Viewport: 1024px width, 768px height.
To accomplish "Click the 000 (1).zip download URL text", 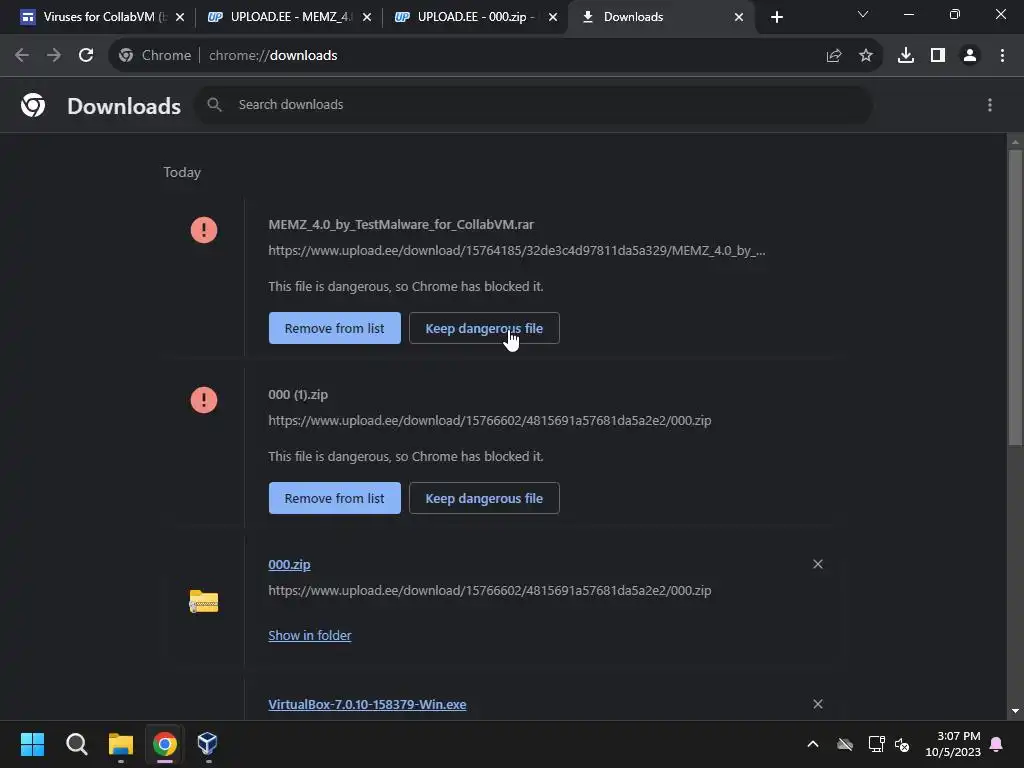I will [x=490, y=421].
